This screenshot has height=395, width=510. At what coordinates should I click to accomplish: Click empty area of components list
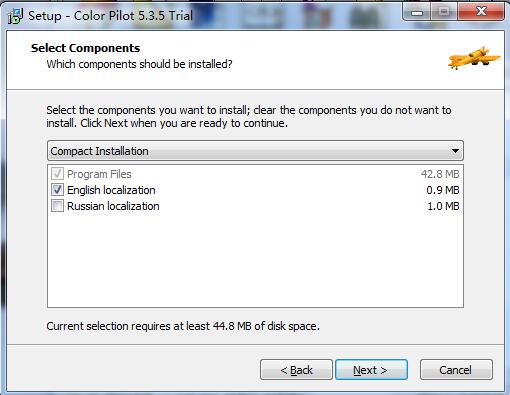[x=255, y=260]
